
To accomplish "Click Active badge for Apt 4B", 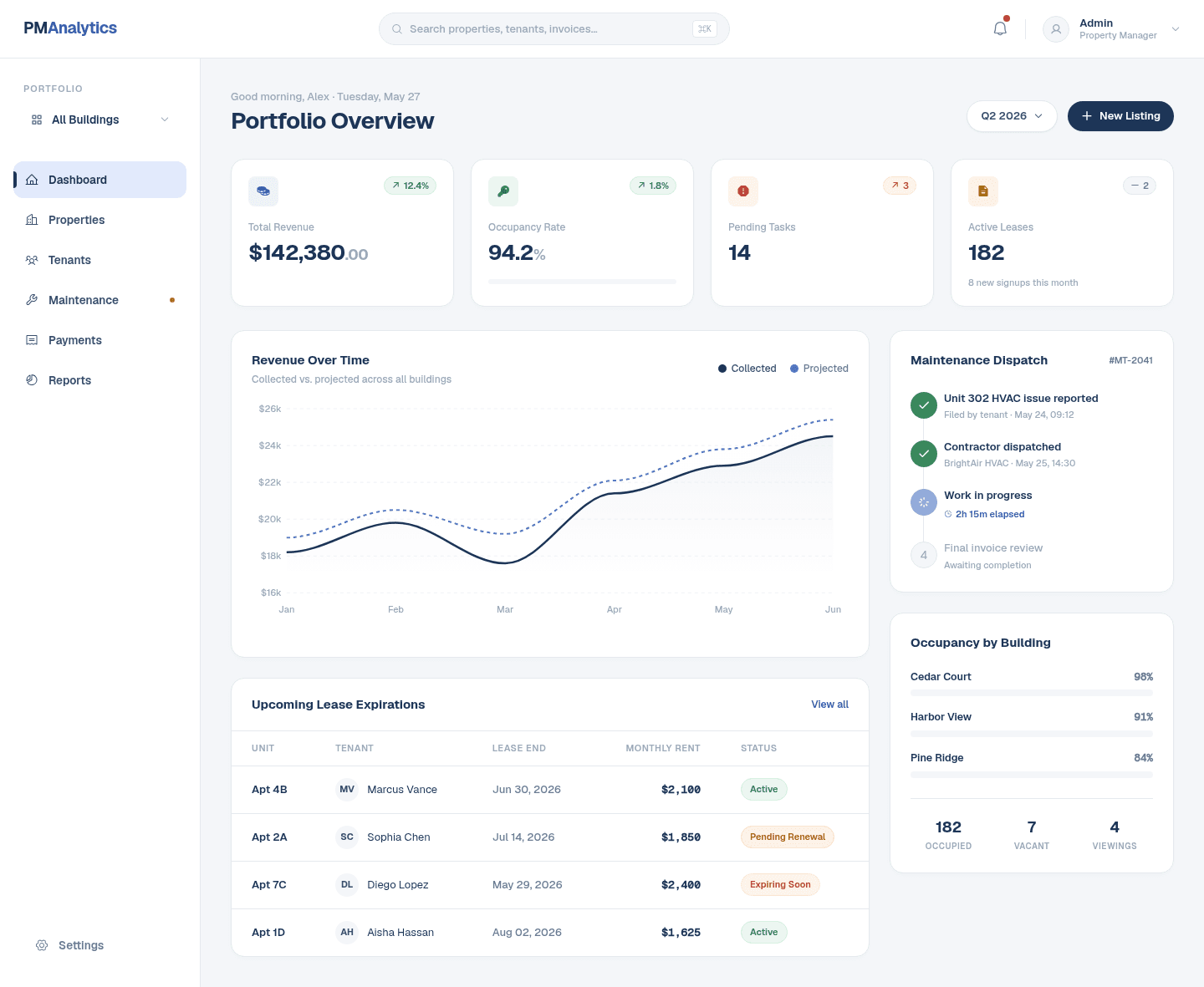I will coord(763,790).
